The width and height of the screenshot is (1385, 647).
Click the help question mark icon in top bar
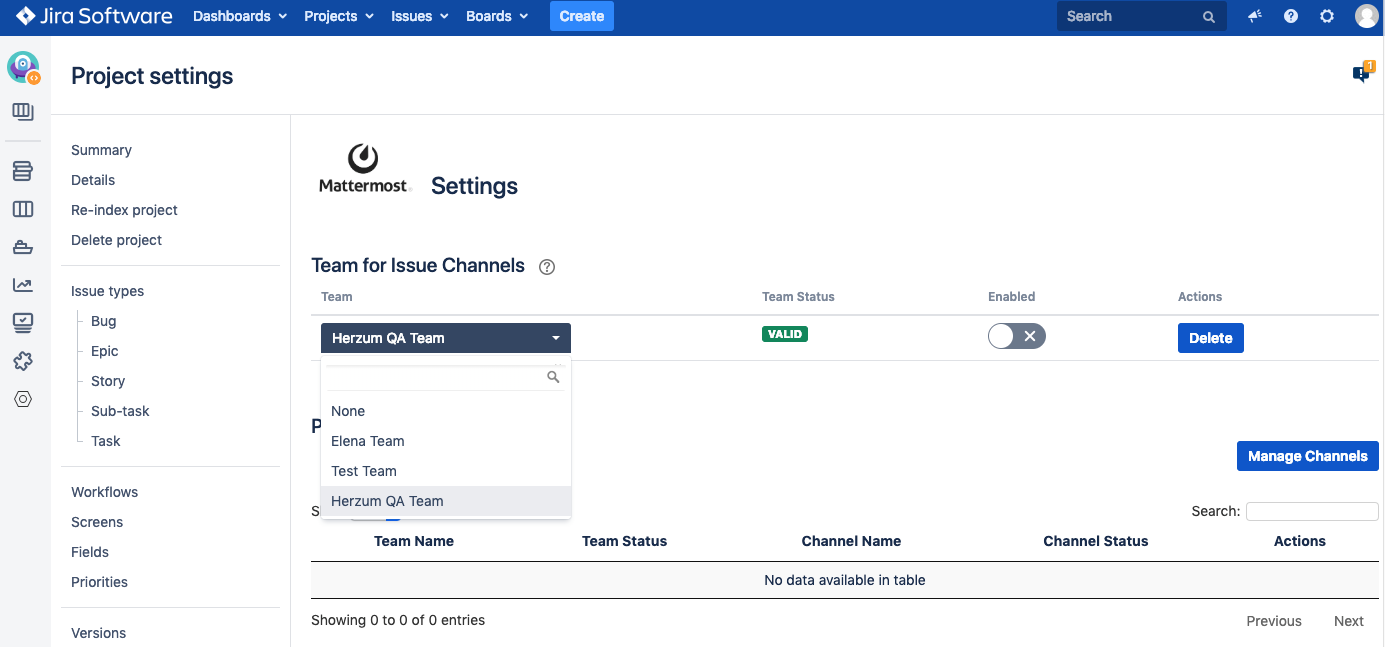tap(1291, 16)
